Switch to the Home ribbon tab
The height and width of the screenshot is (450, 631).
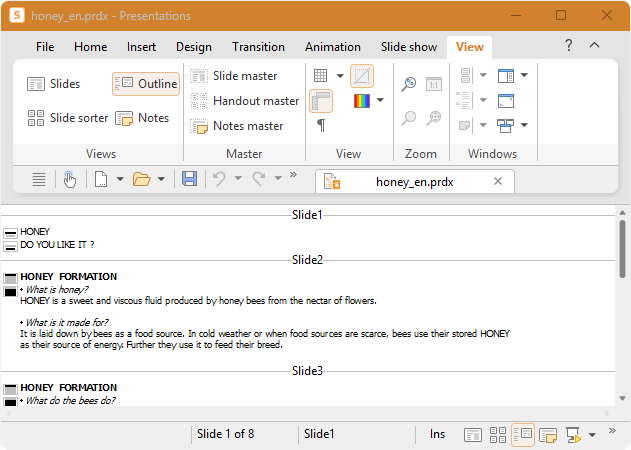91,47
